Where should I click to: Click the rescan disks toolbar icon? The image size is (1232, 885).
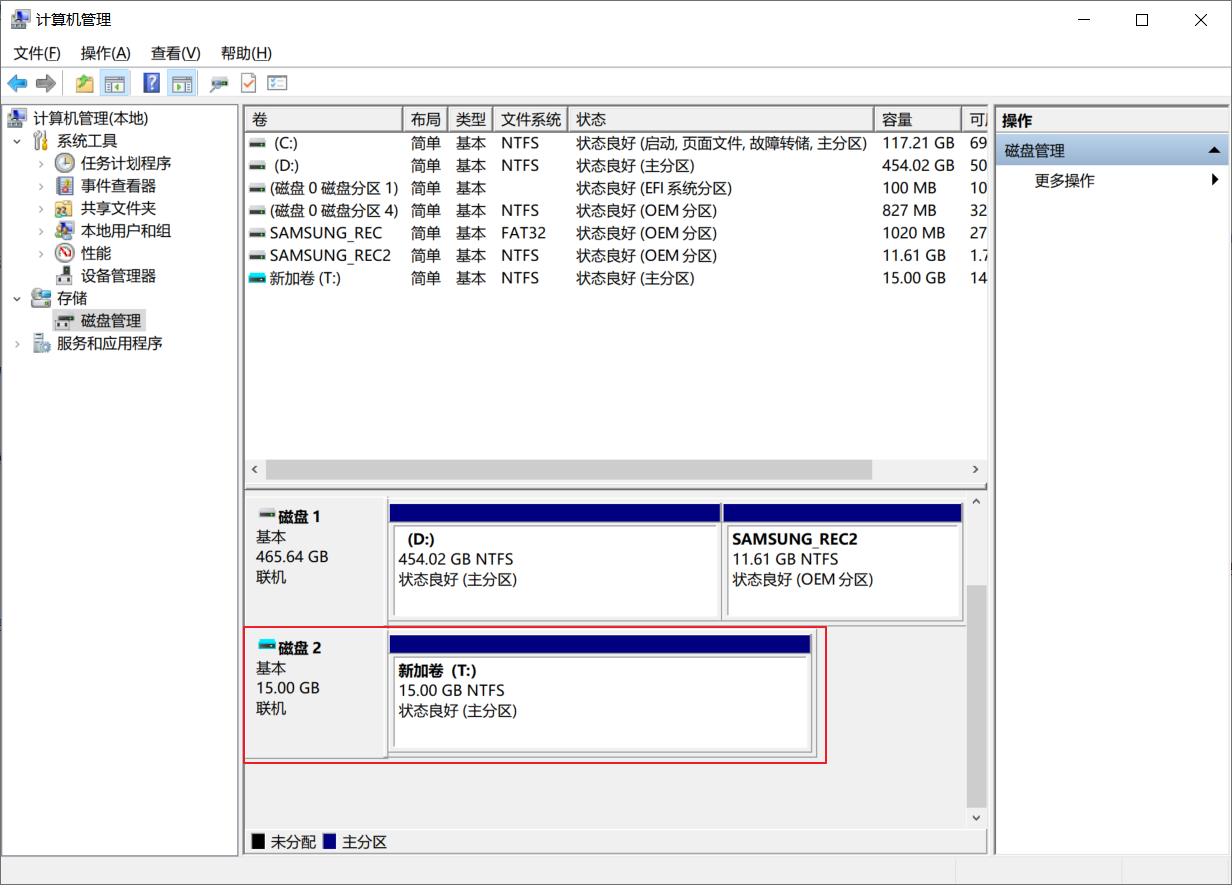click(217, 83)
